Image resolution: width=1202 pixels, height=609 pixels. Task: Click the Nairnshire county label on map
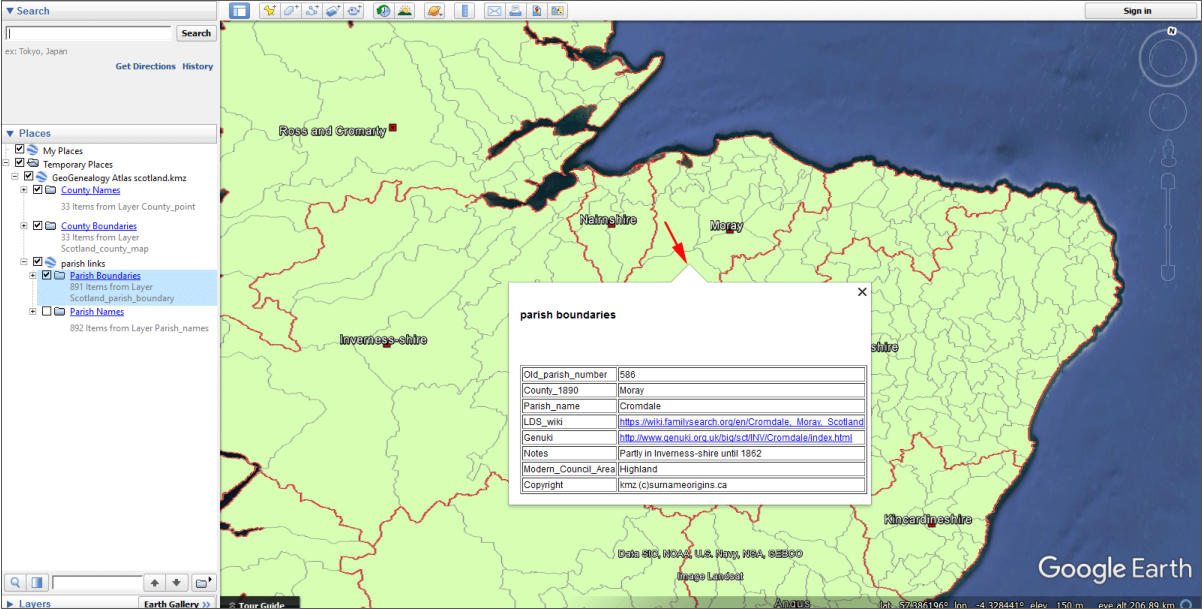pos(608,220)
